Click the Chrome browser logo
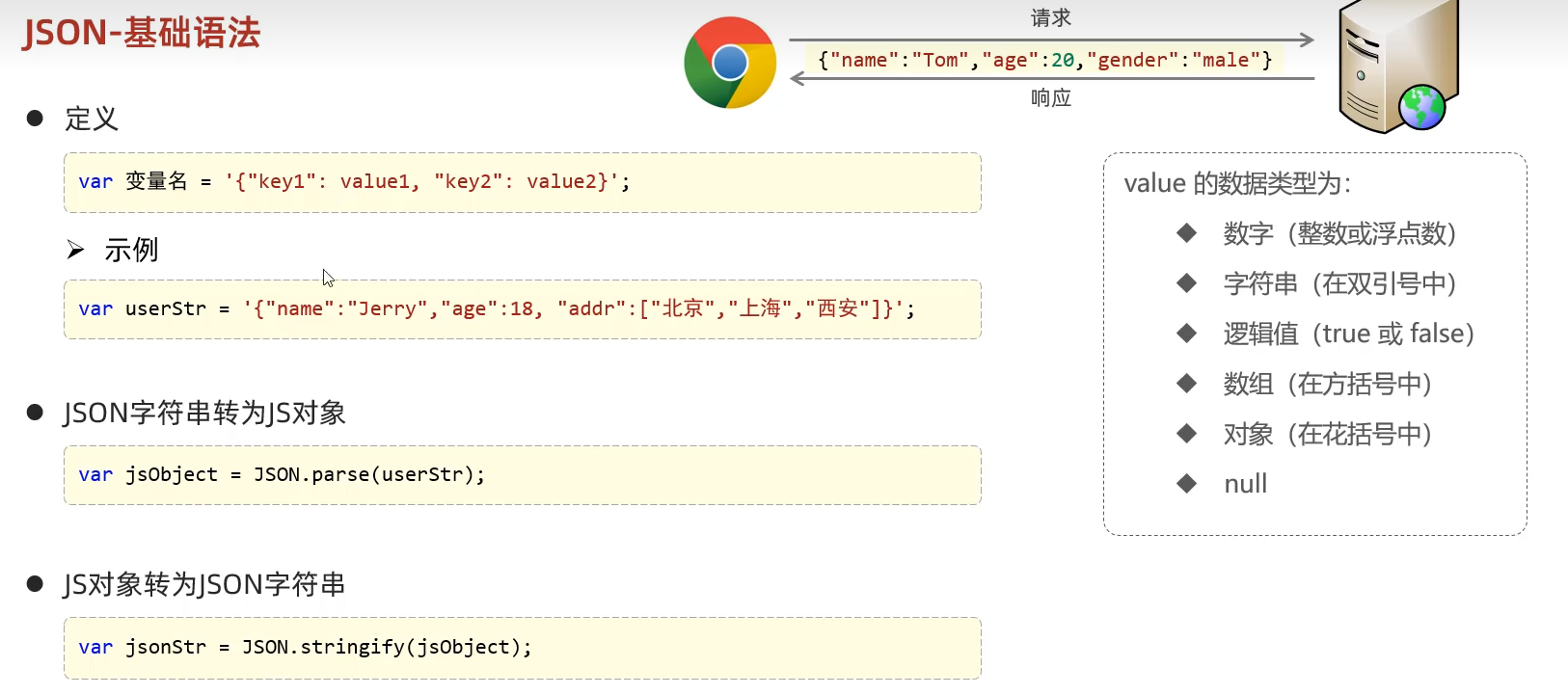1568x695 pixels. (730, 63)
